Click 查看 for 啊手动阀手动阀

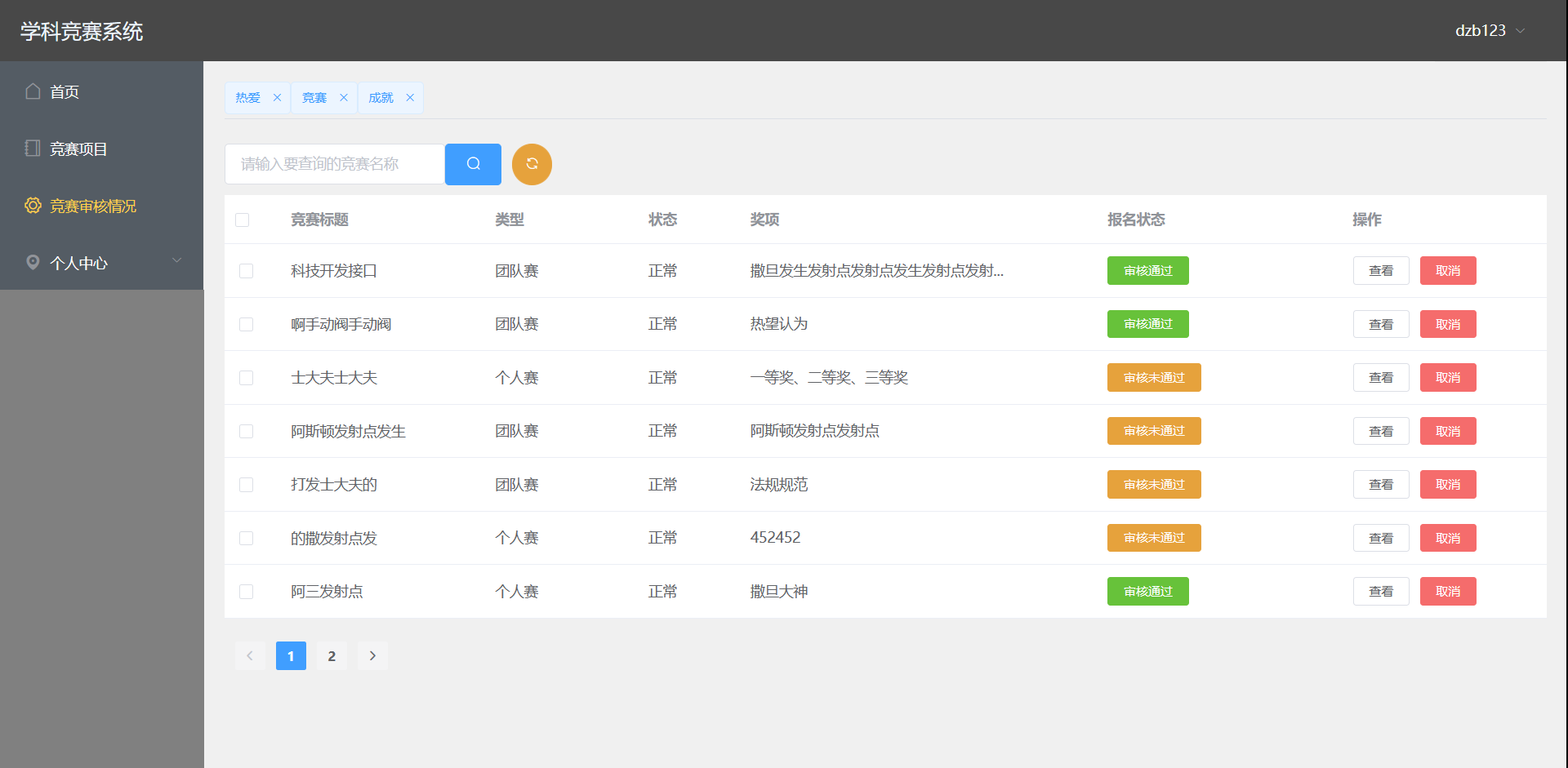[1381, 324]
